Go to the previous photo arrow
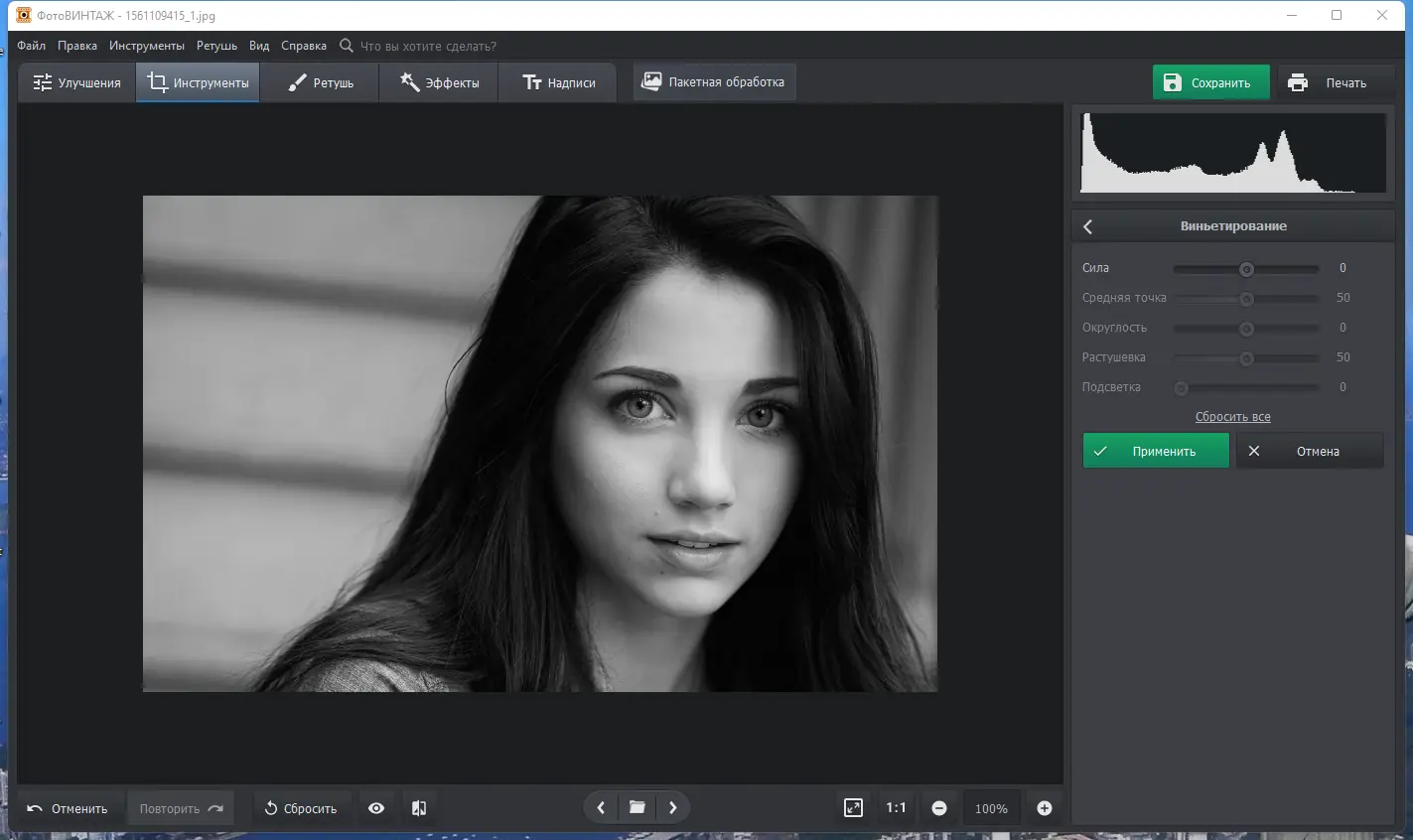This screenshot has height=840, width=1413. 601,808
